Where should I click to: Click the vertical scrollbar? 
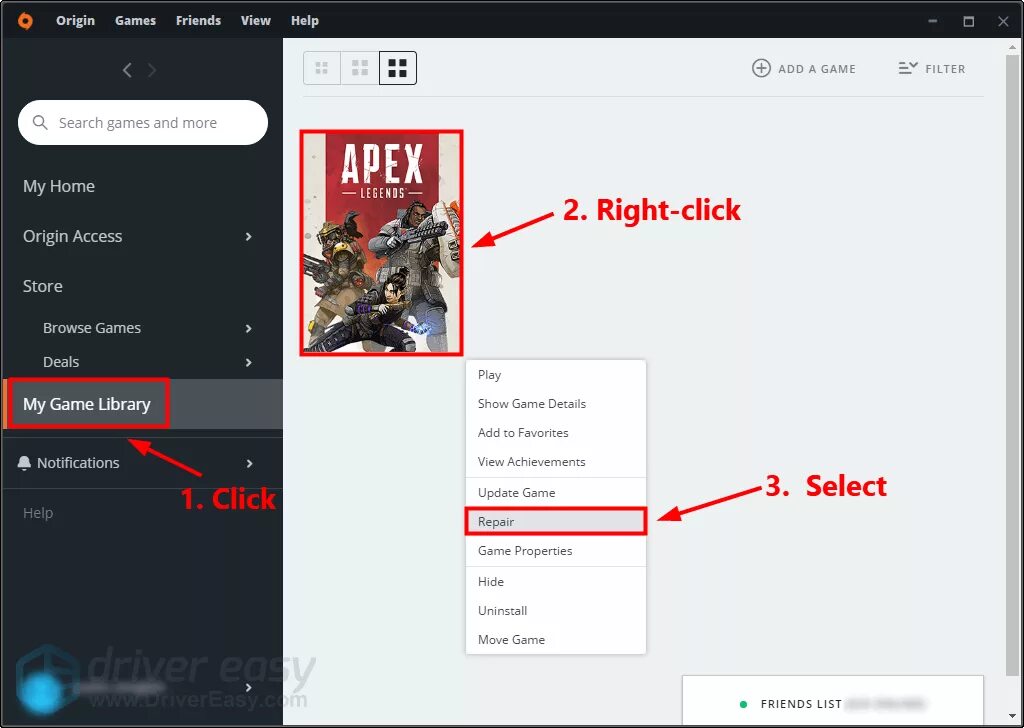point(1013,366)
